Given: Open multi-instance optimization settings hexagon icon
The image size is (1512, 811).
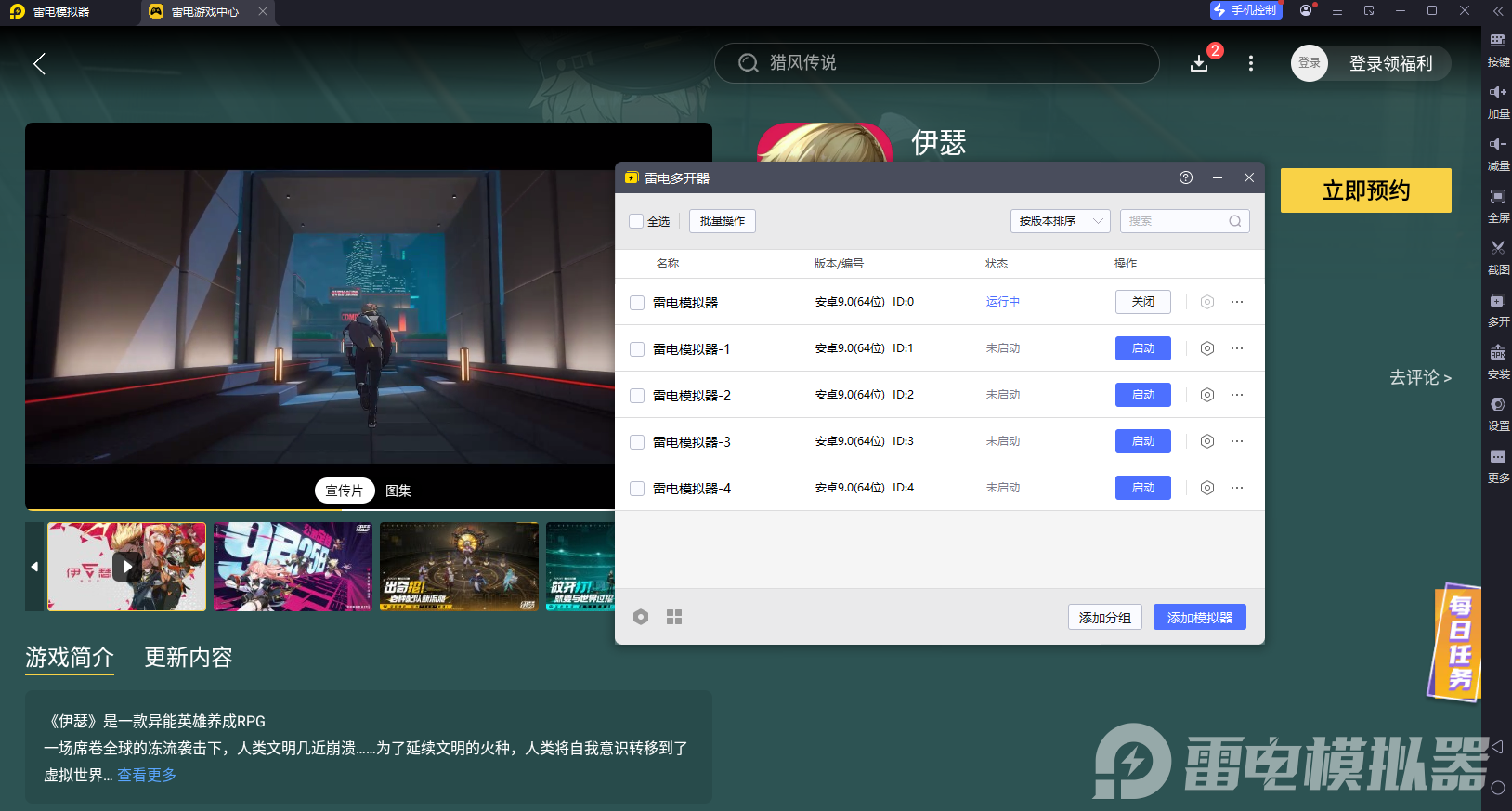Looking at the screenshot, I should 641,617.
